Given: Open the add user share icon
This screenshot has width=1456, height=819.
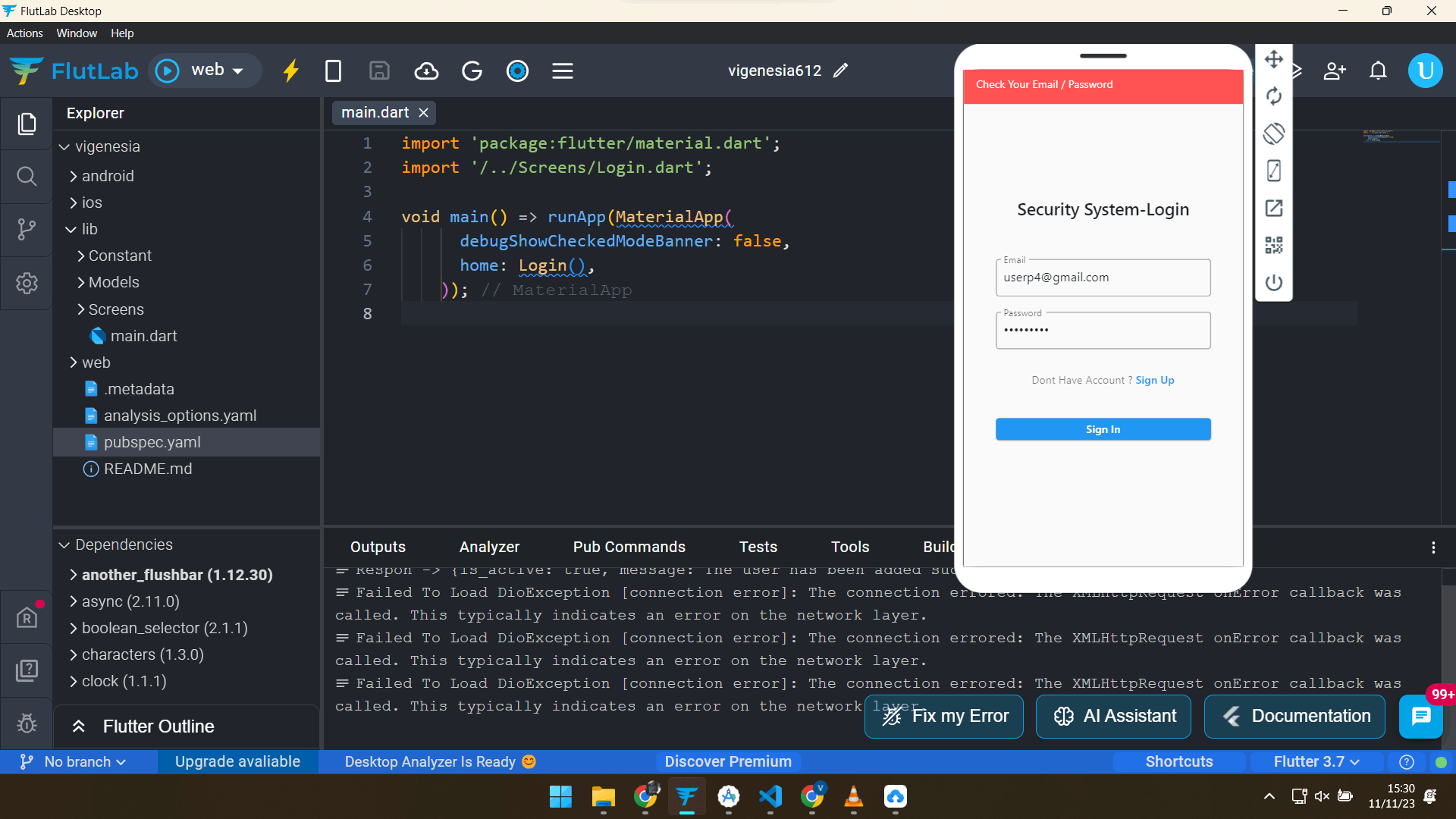Looking at the screenshot, I should tap(1335, 71).
